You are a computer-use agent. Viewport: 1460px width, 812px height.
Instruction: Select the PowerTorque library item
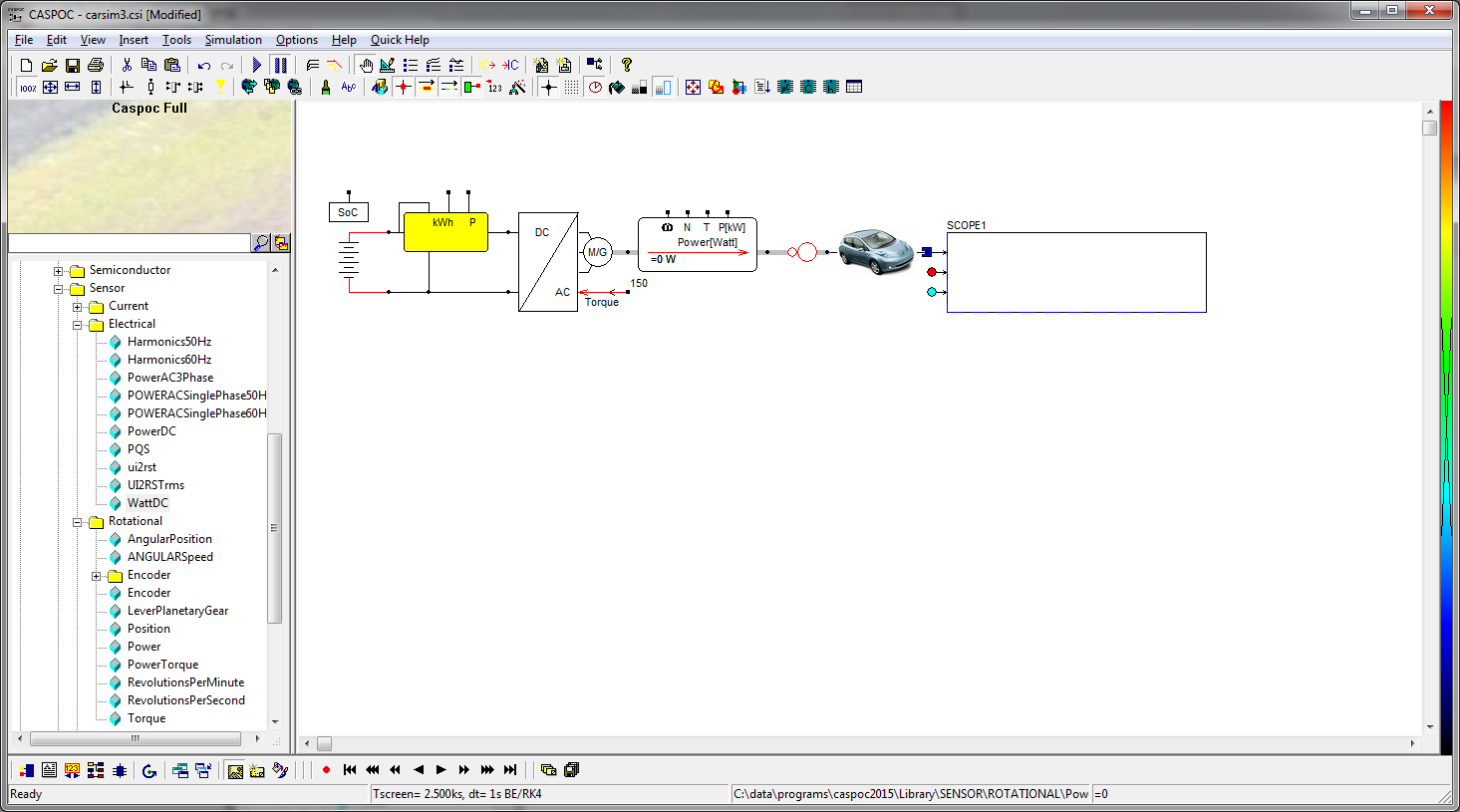pos(162,665)
